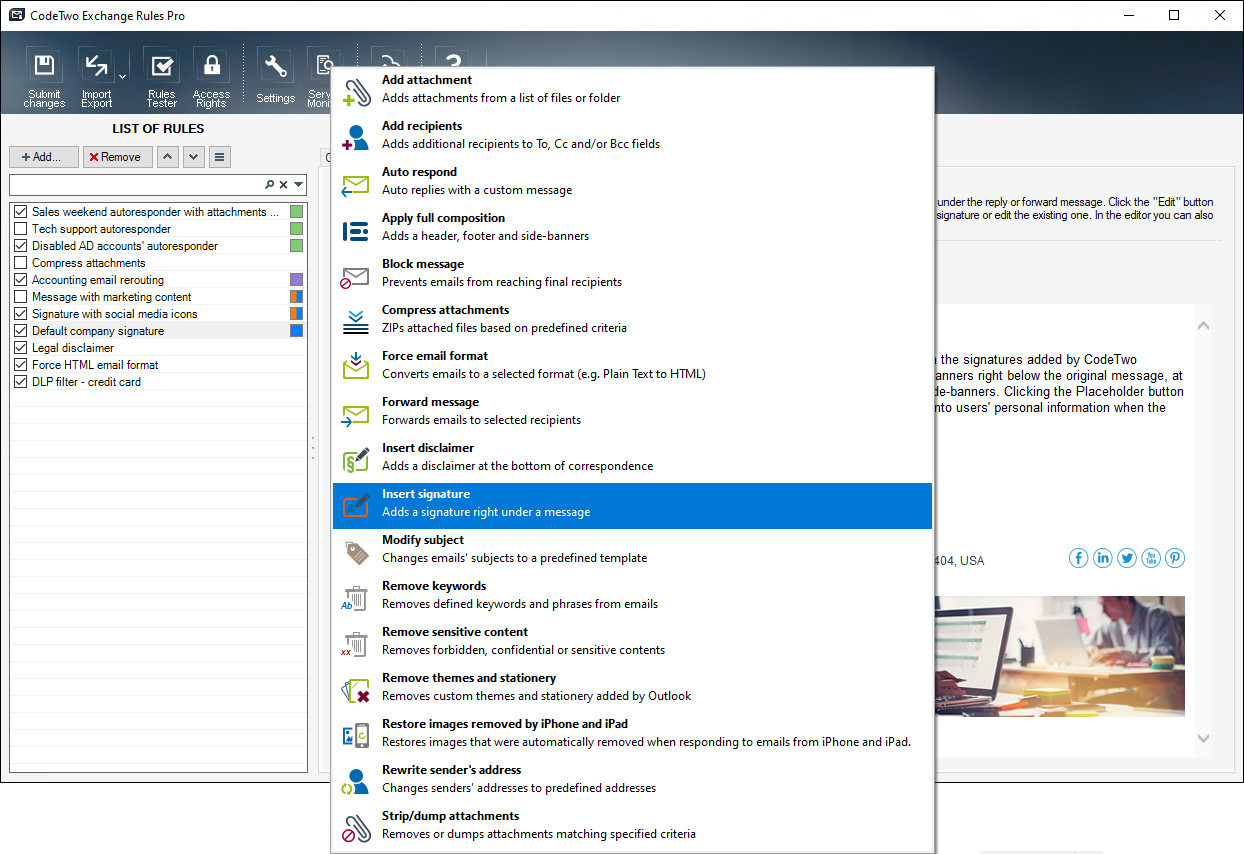Image resolution: width=1244 pixels, height=854 pixels.
Task: Select Auto respond menu entry
Action: click(x=632, y=182)
